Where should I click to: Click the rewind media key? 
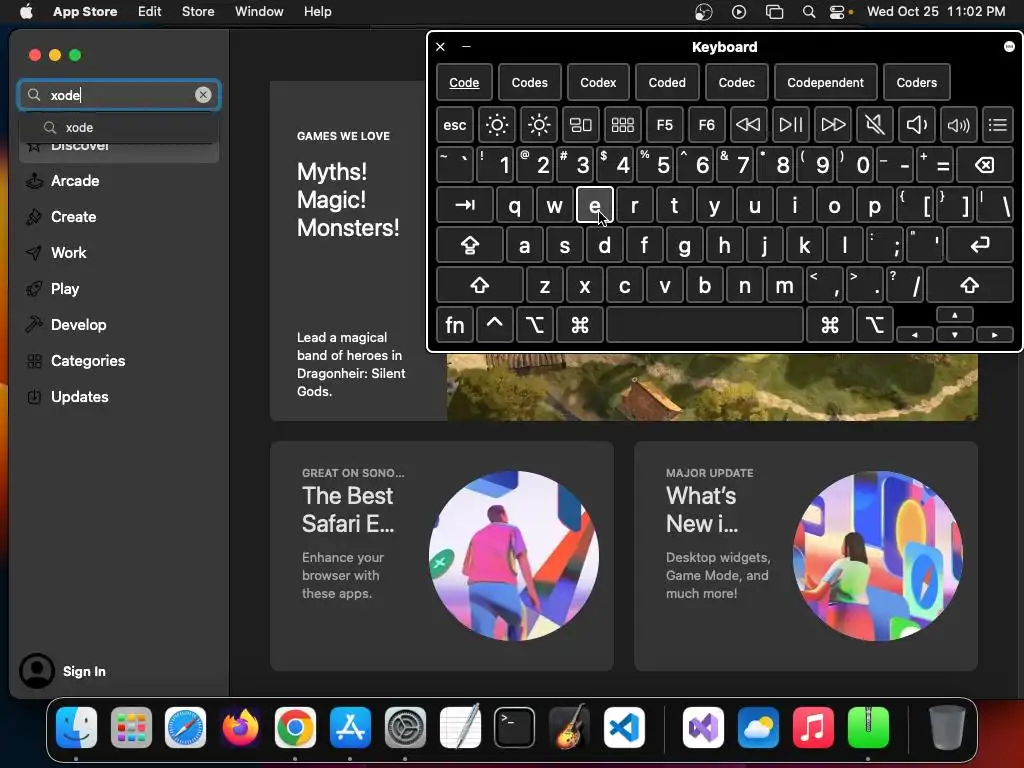[x=748, y=125]
